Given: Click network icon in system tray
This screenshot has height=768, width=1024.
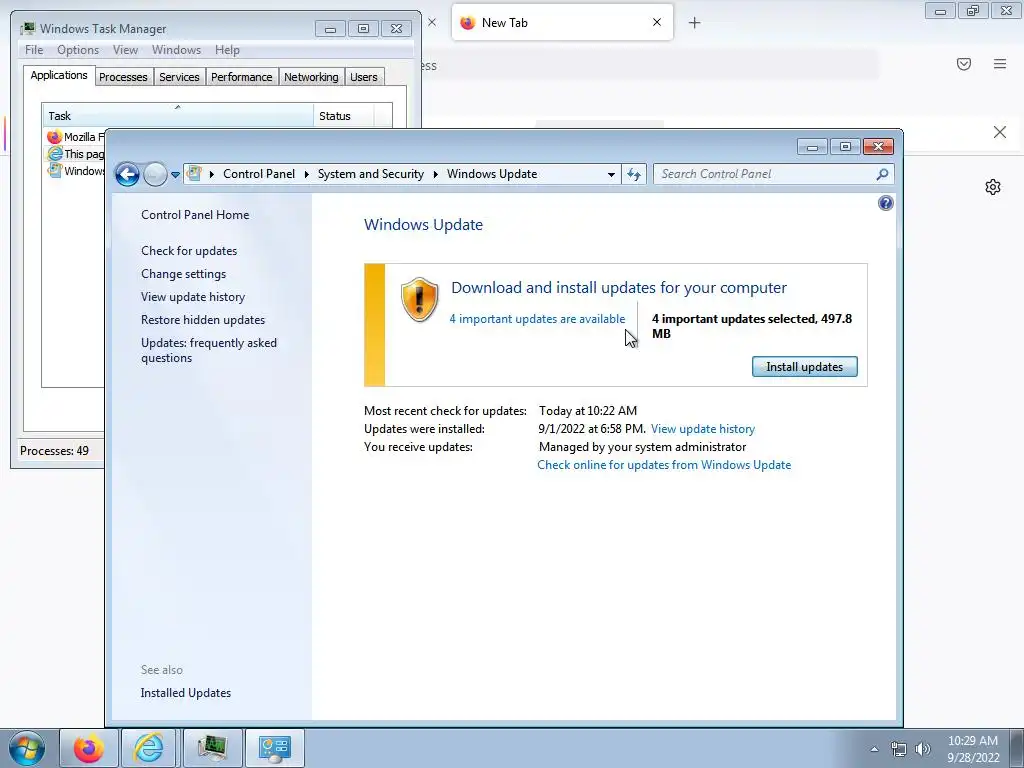Looking at the screenshot, I should coord(899,749).
